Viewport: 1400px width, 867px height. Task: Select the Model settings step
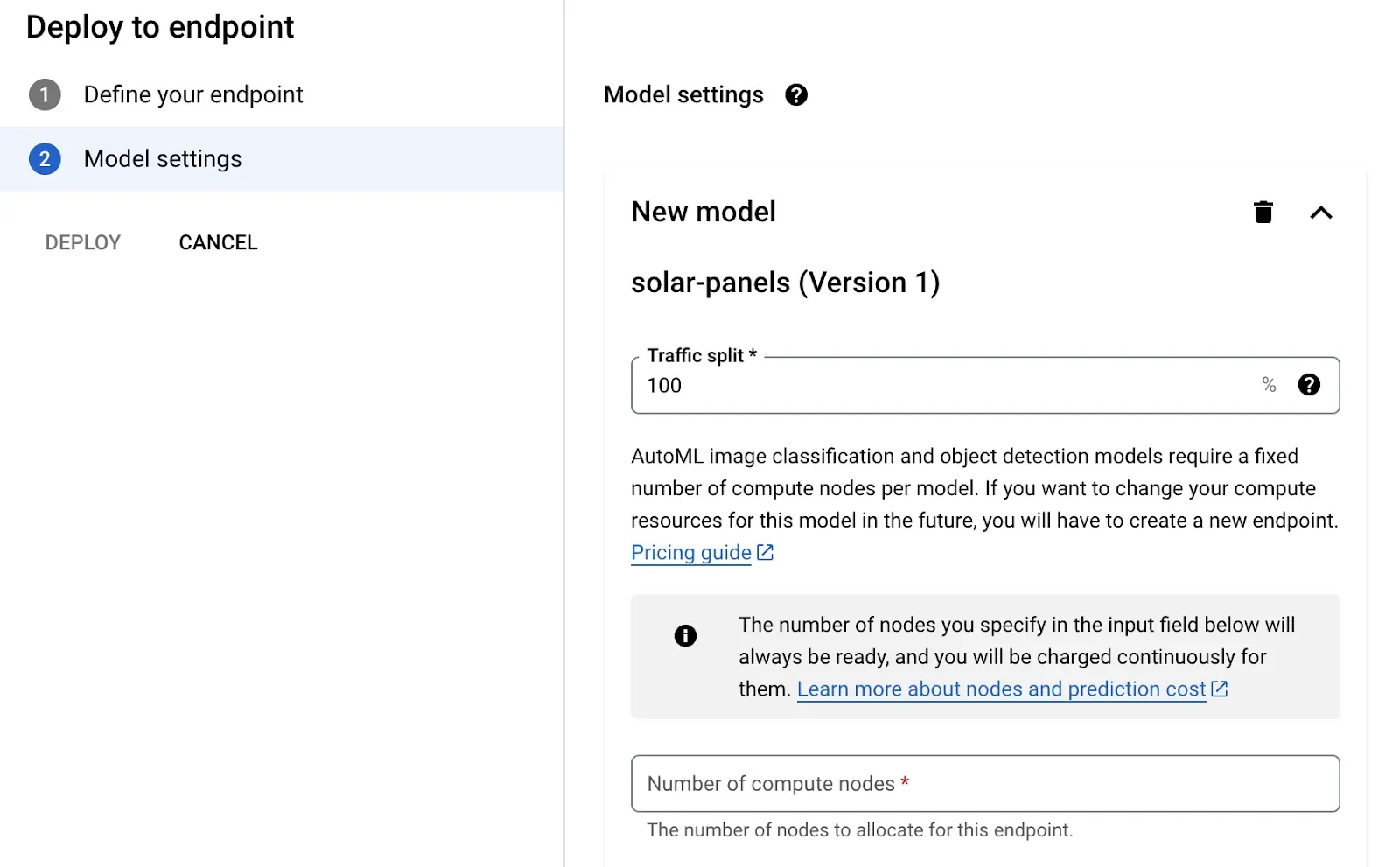coord(163,159)
